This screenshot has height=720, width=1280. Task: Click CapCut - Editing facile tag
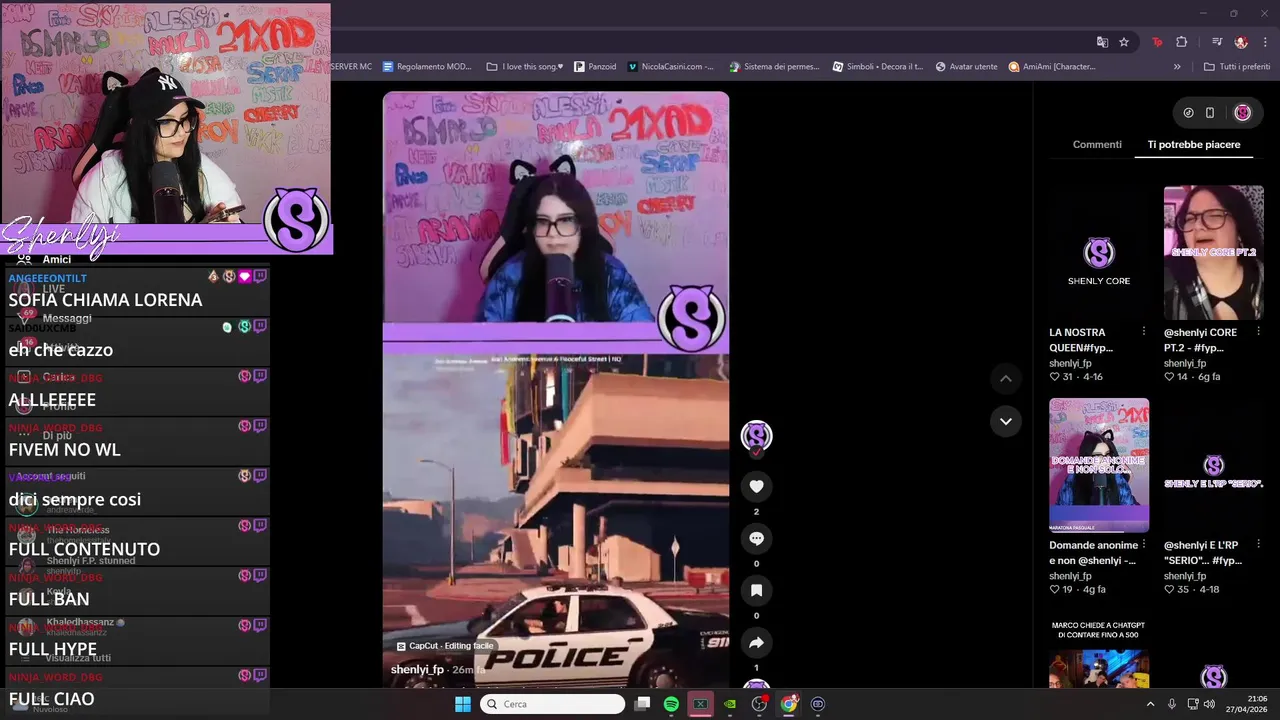click(445, 646)
